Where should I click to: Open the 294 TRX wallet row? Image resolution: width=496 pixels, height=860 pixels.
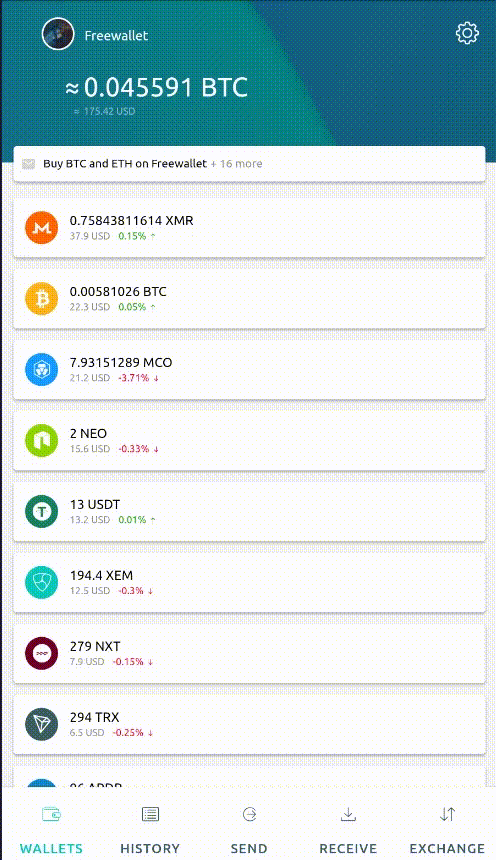tap(249, 724)
